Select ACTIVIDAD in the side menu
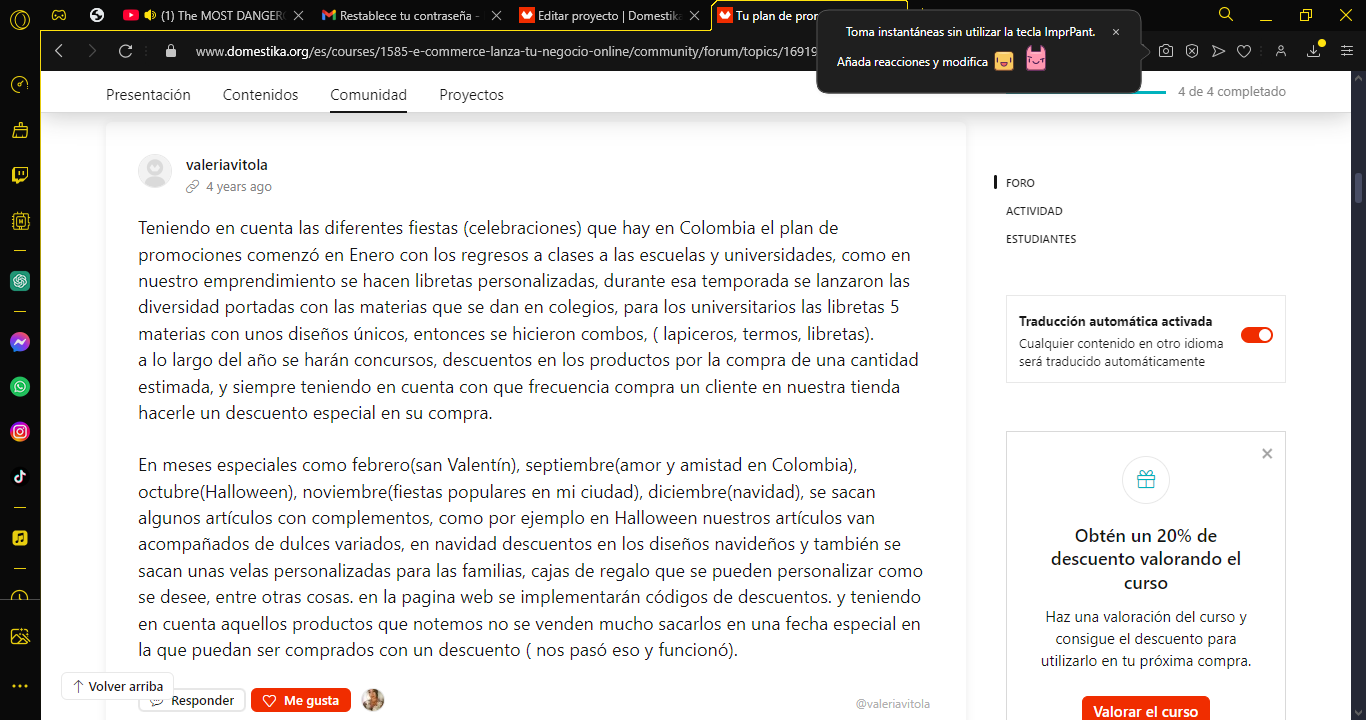The height and width of the screenshot is (720, 1366). [x=1034, y=211]
